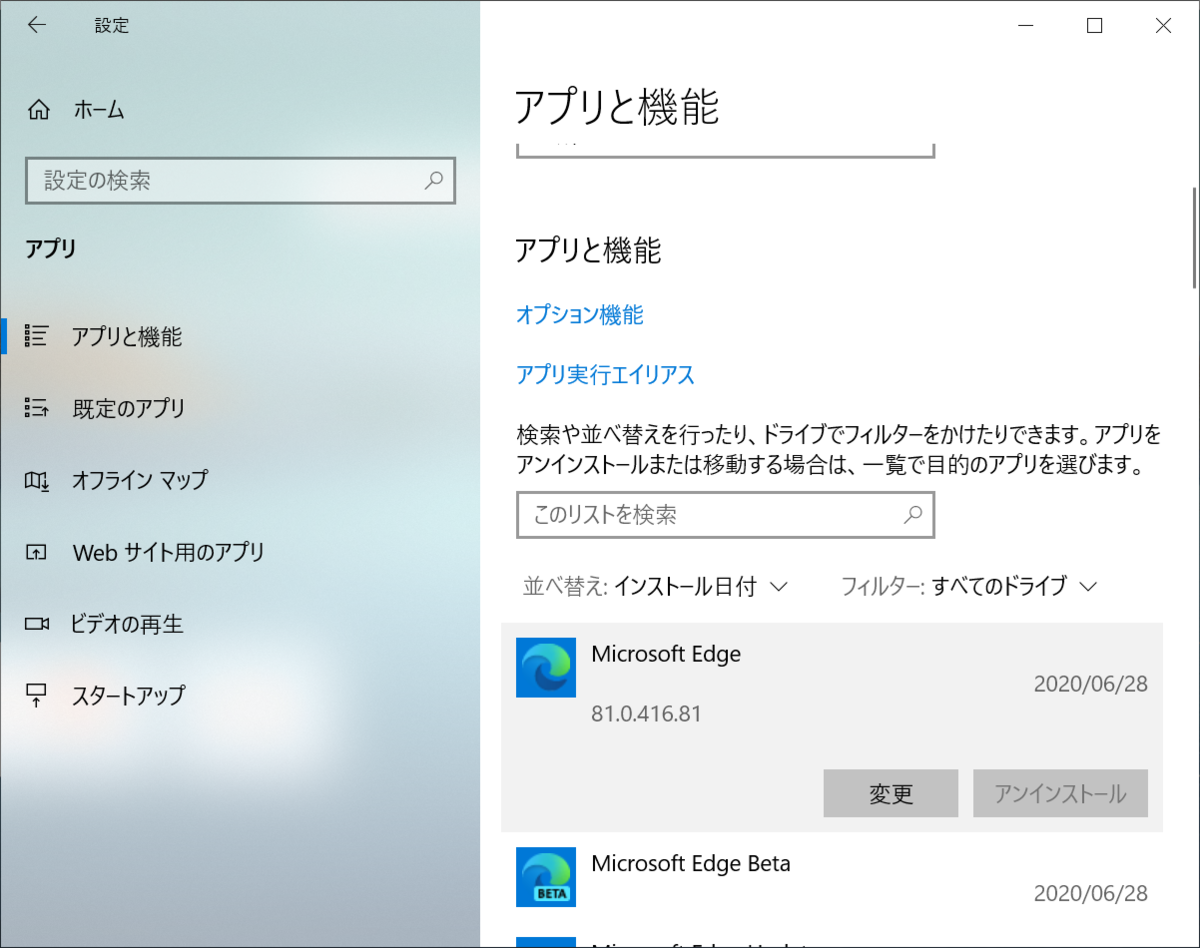Select アプリと機能 in the sidebar

(x=240, y=336)
